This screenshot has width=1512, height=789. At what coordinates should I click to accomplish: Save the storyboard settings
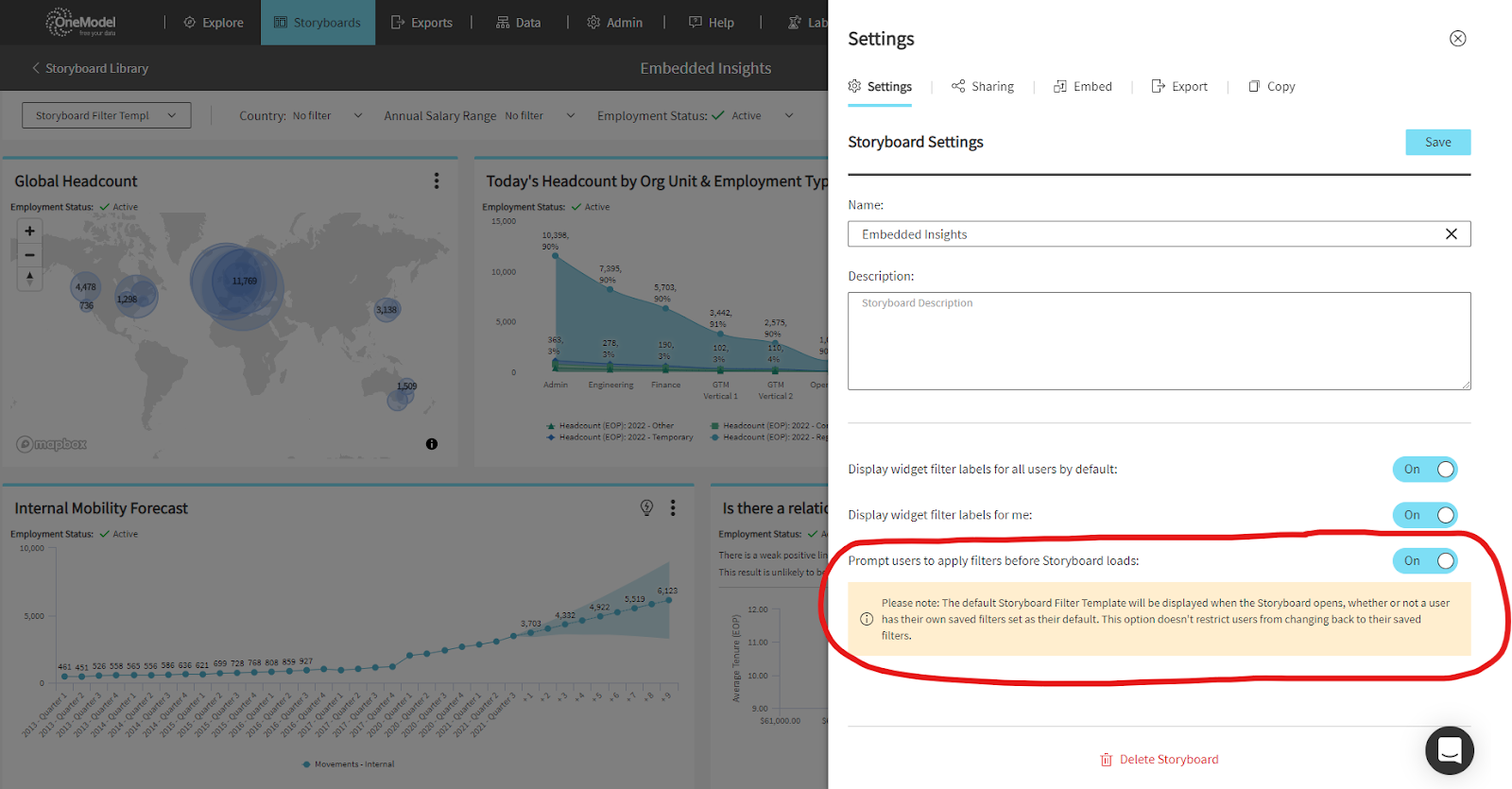(1437, 142)
